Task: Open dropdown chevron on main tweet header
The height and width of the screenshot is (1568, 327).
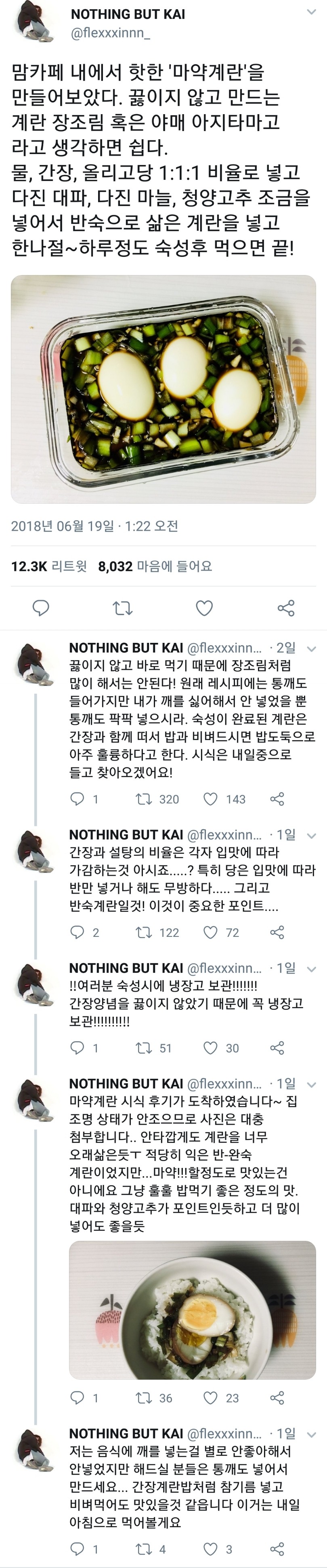Action: coord(311,12)
